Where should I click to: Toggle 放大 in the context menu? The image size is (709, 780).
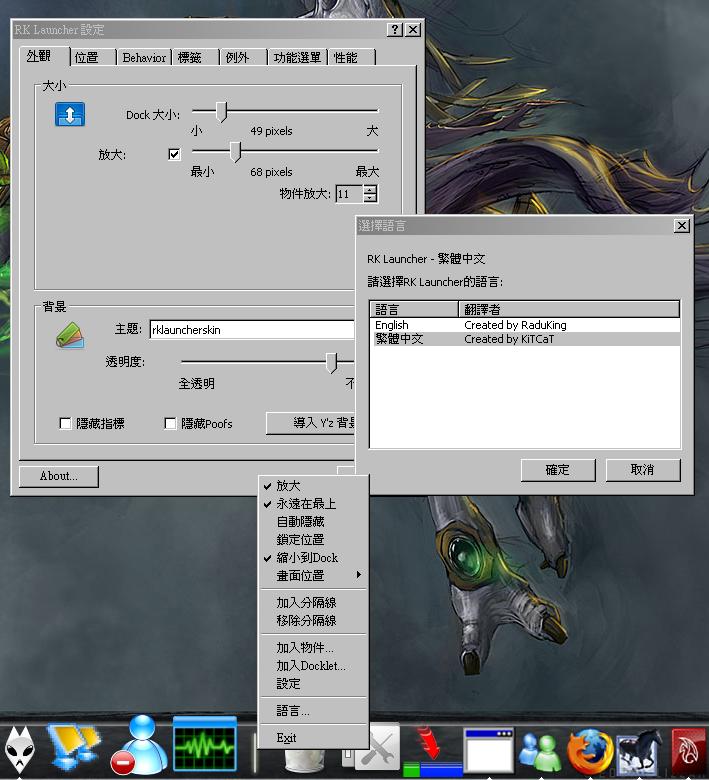pyautogui.click(x=314, y=486)
